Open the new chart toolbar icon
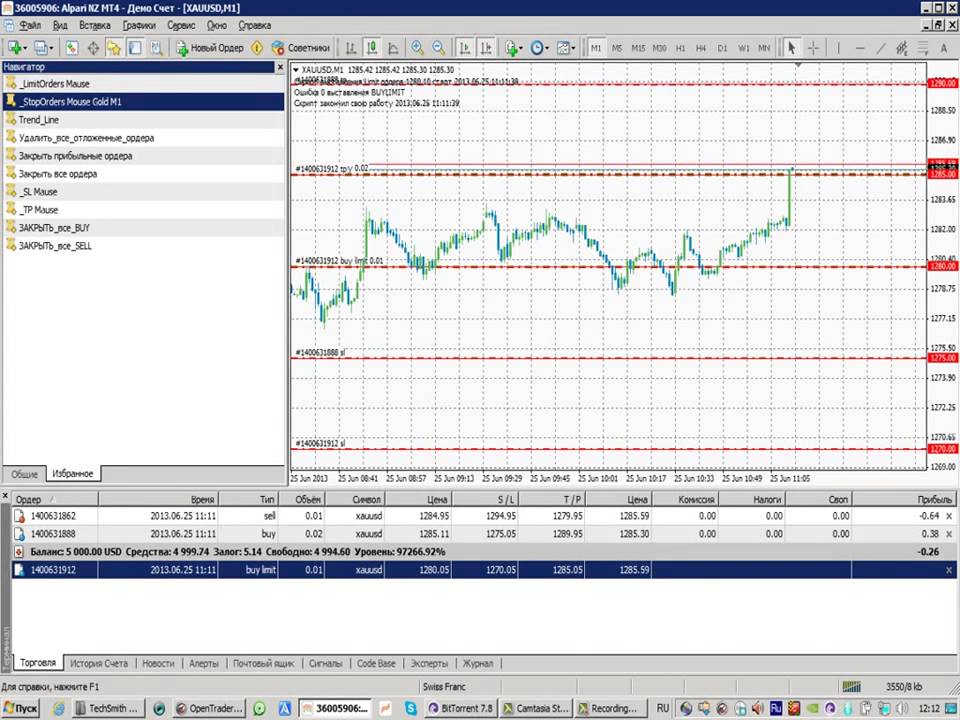960x720 pixels. click(13, 48)
